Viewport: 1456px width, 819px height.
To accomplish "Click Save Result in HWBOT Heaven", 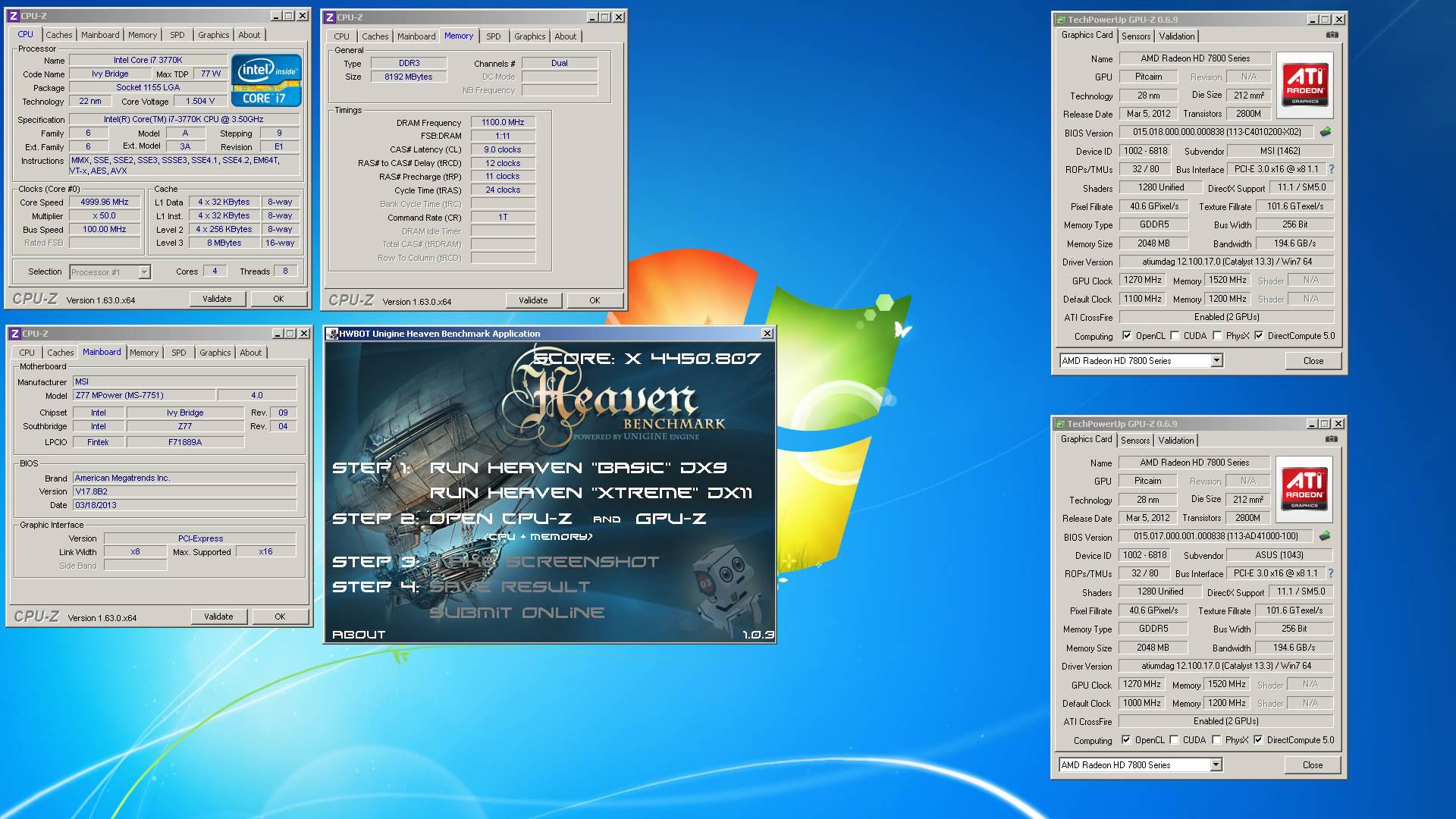I will pos(510,587).
